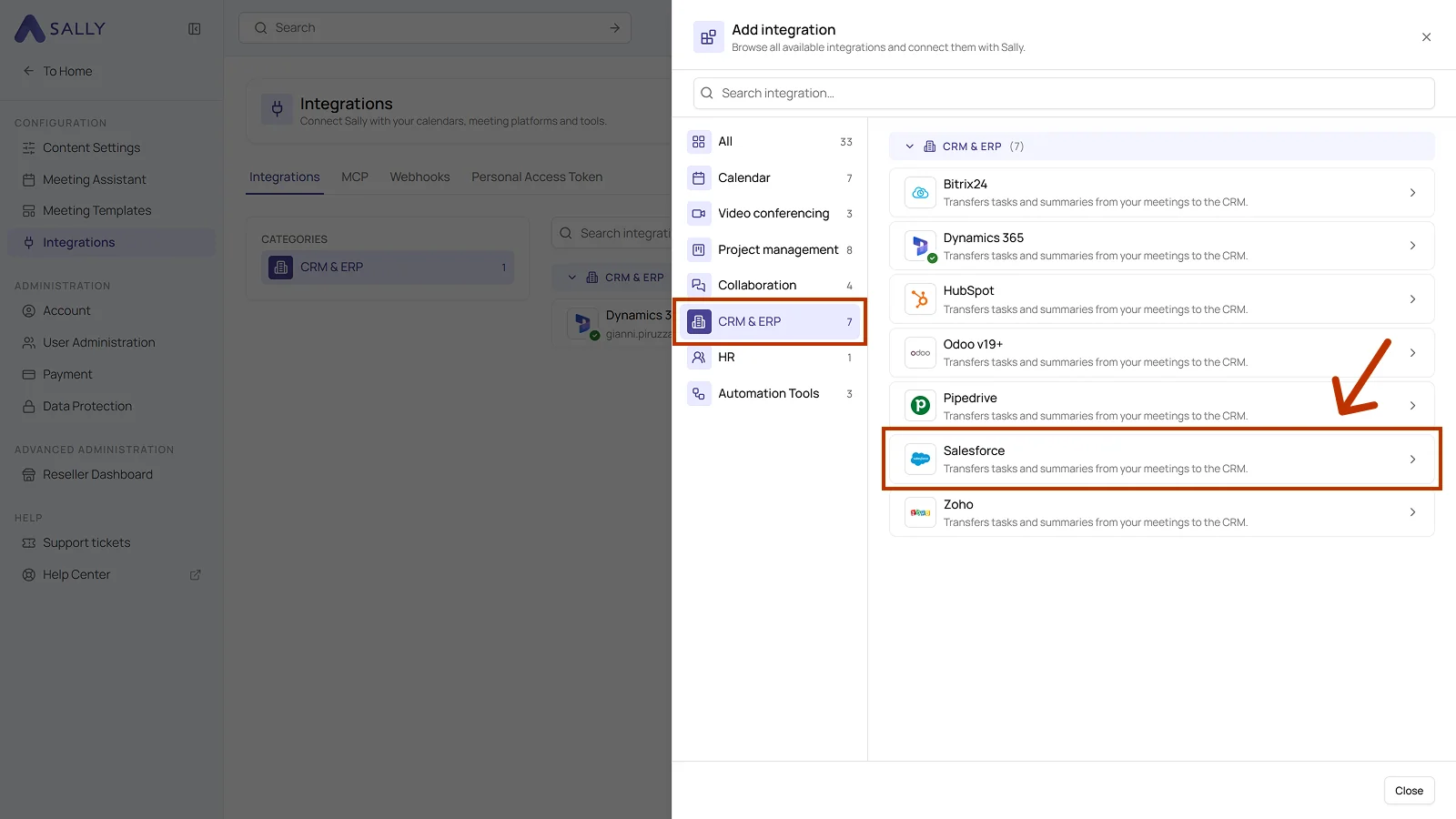Select the Automation Tools category
Screen dimensions: 1456x819
point(770,394)
